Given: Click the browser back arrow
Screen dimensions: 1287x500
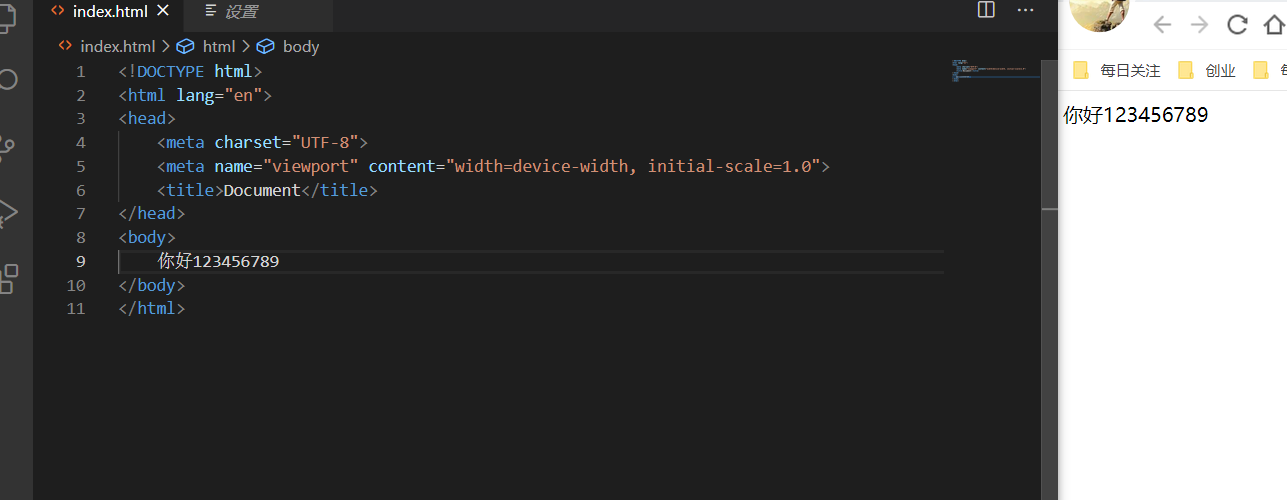Looking at the screenshot, I should click(1162, 25).
